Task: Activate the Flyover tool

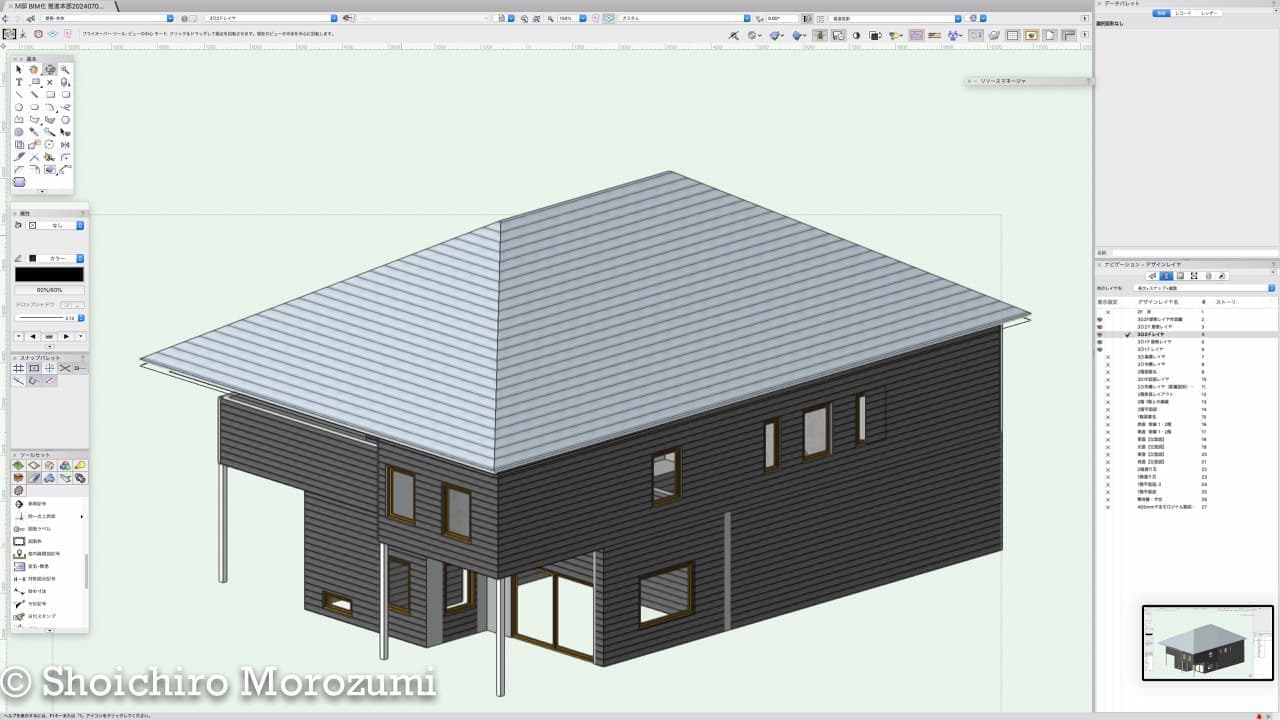Action: coord(49,70)
